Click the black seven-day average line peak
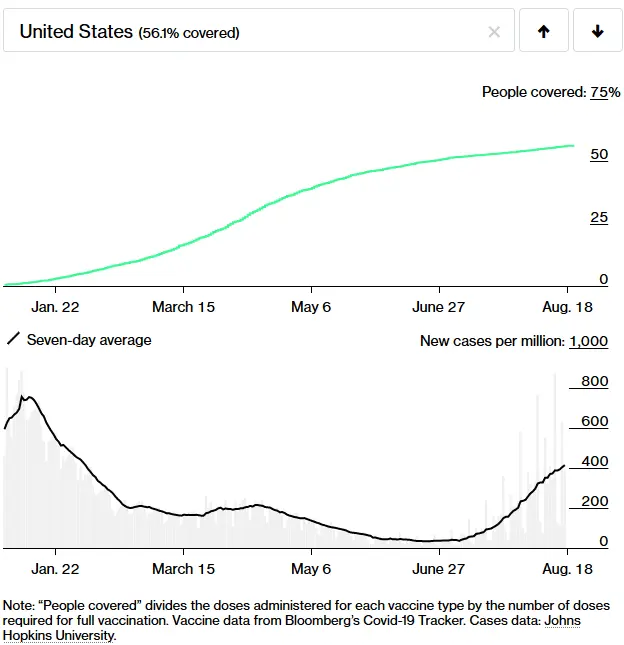The width and height of the screenshot is (624, 645). [x=28, y=397]
